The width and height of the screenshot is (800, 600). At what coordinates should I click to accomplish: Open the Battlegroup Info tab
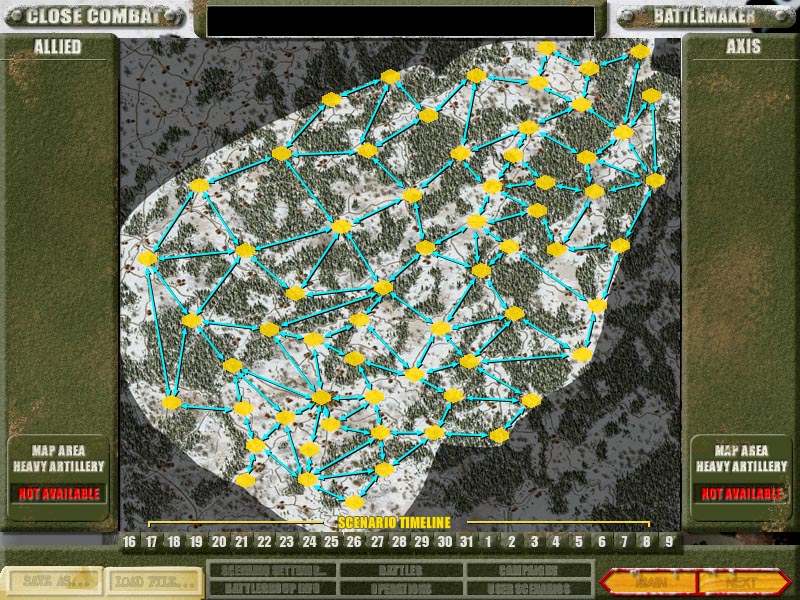tap(272, 588)
